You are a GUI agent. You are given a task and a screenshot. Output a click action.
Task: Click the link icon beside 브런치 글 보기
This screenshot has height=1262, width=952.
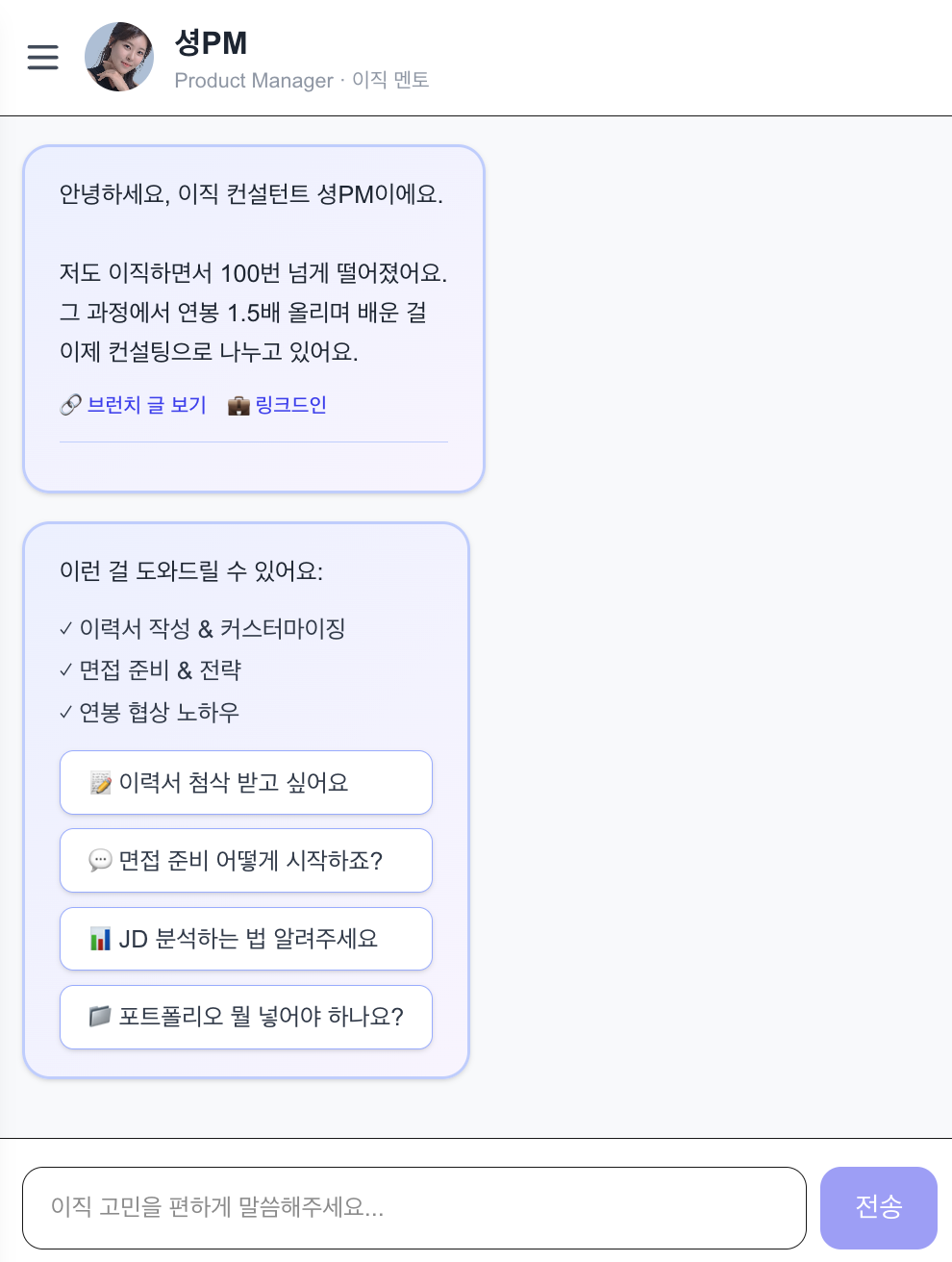(68, 405)
